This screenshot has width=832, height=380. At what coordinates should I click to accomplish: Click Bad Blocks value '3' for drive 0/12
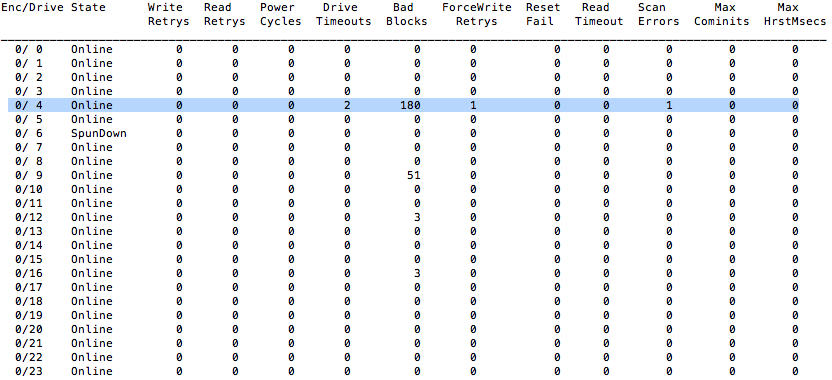[417, 217]
